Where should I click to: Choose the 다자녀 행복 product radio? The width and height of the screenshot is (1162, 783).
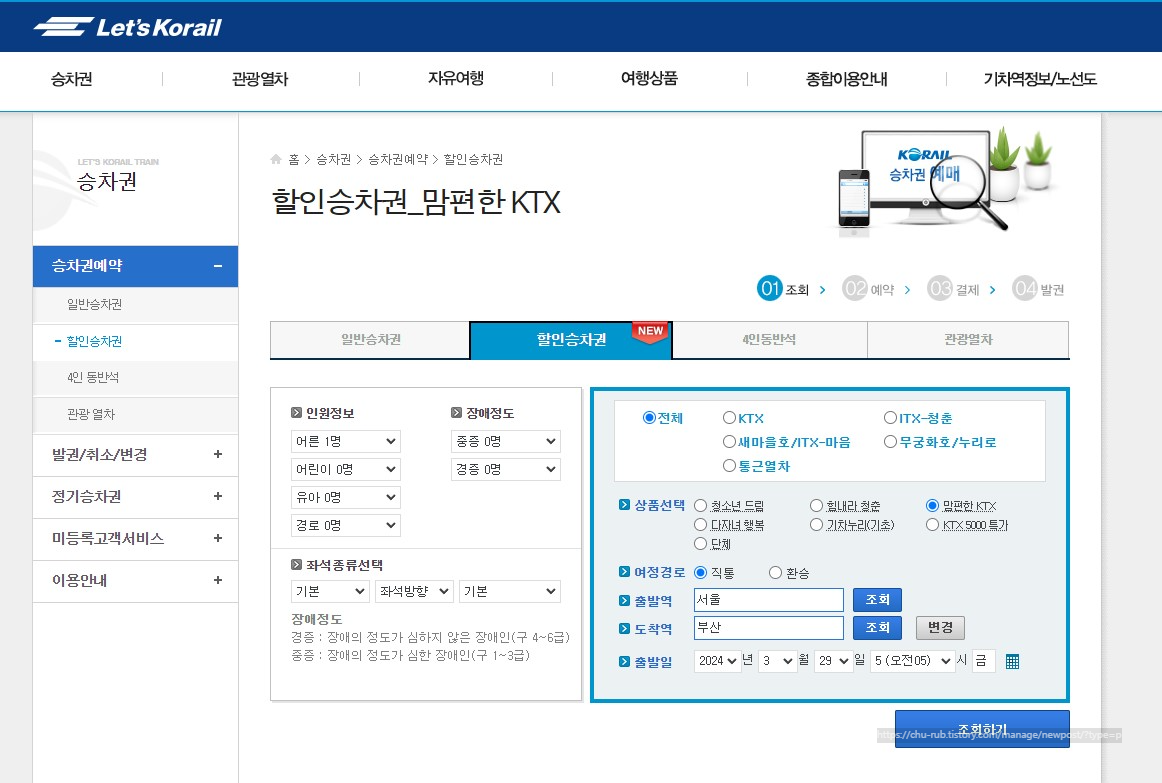(x=700, y=524)
